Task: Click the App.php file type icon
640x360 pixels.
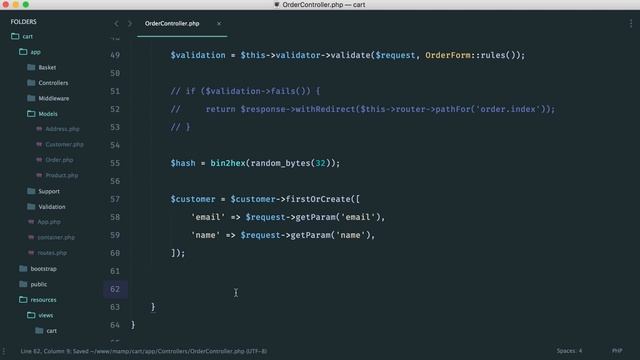Action: [x=31, y=222]
